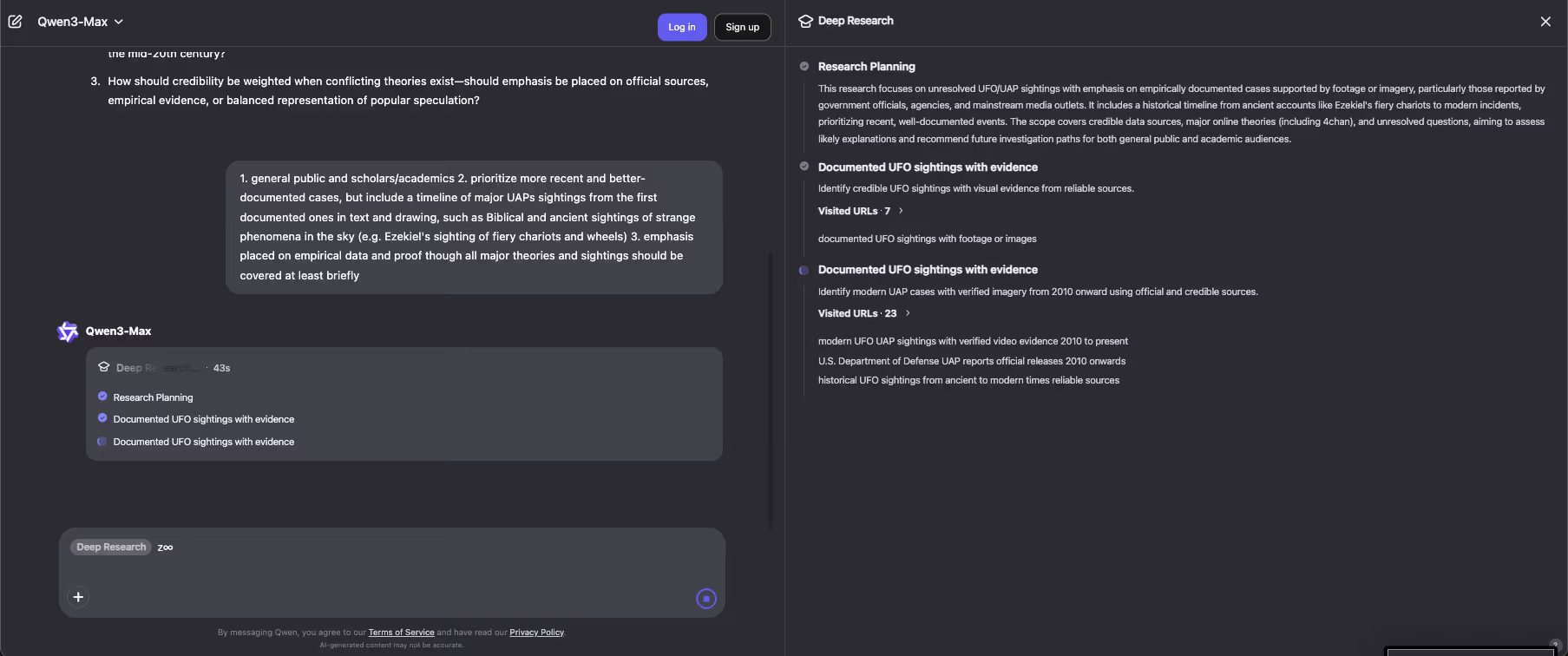
Task: Open the Terms of Service link
Action: coord(401,633)
